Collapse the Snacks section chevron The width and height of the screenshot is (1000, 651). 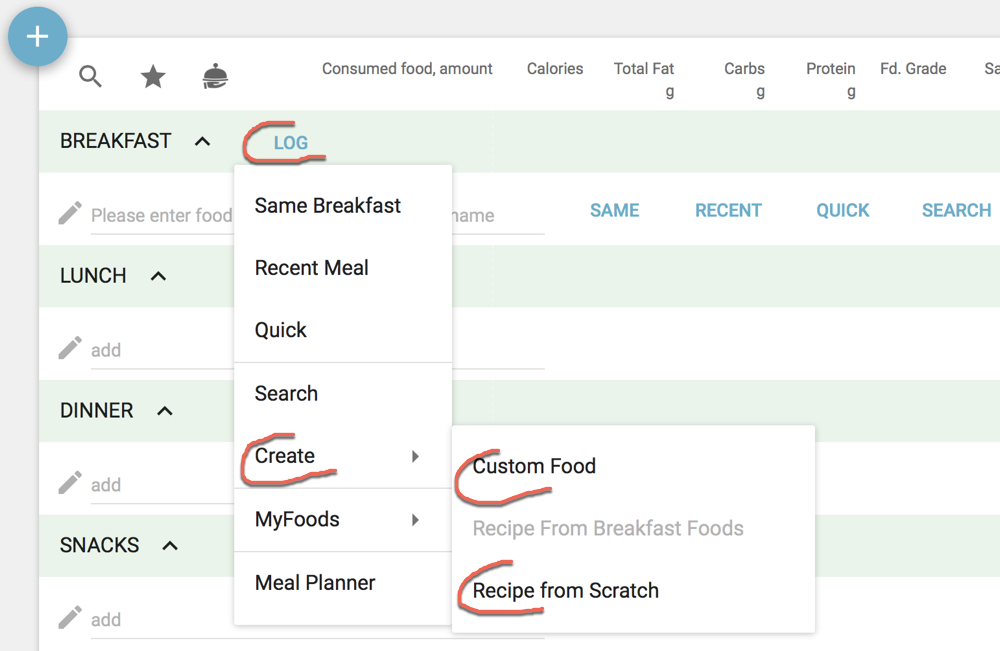pos(170,546)
